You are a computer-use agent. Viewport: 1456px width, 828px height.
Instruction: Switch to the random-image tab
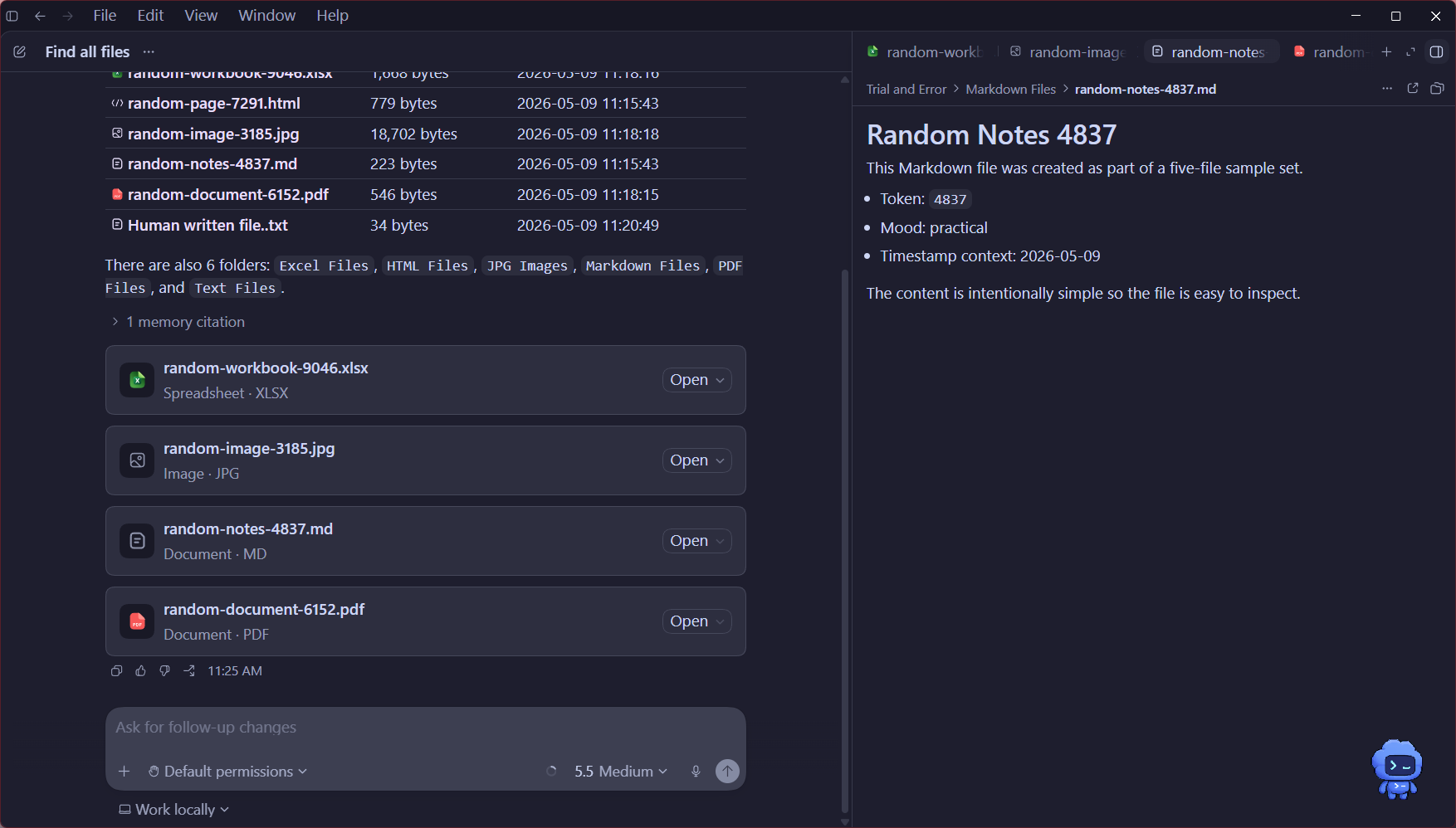coord(1068,51)
